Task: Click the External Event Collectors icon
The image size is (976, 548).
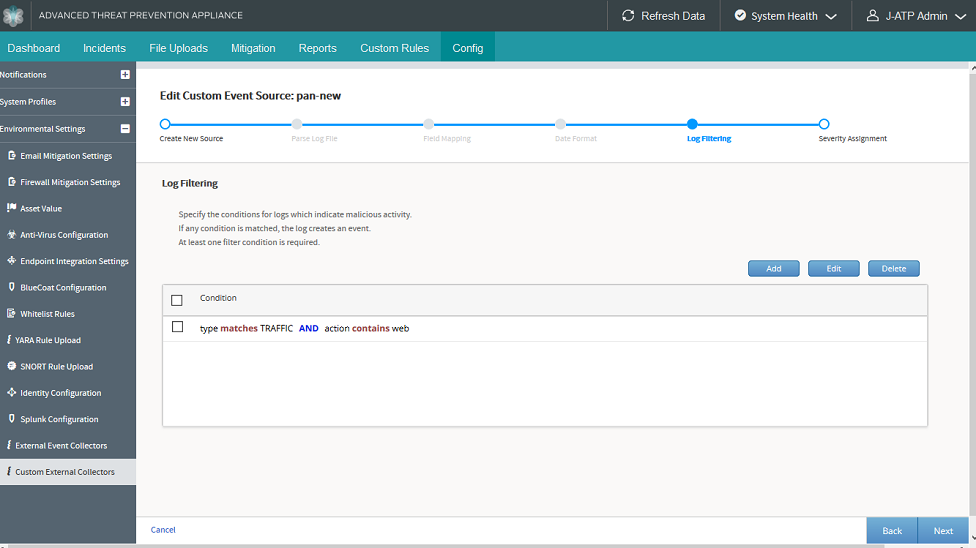Action: tap(9, 445)
